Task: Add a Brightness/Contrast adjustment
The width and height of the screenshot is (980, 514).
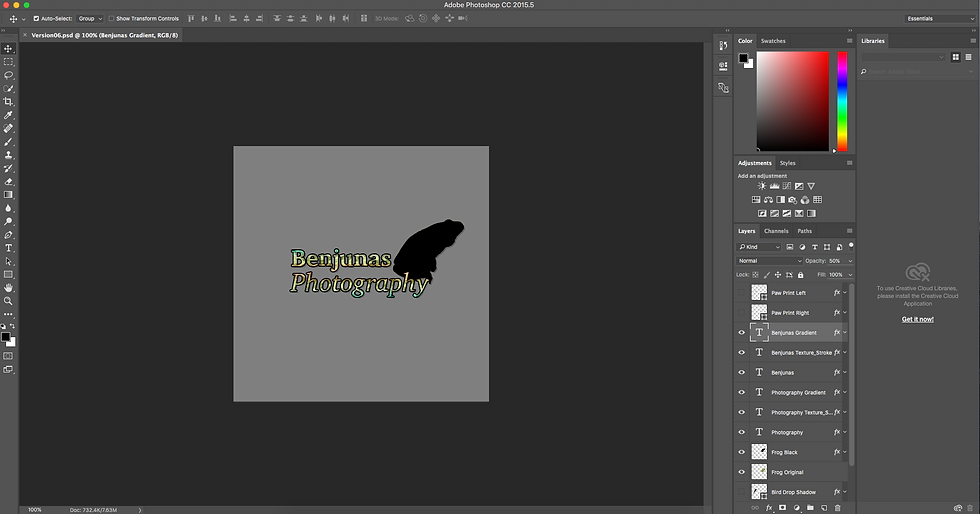Action: [762, 186]
